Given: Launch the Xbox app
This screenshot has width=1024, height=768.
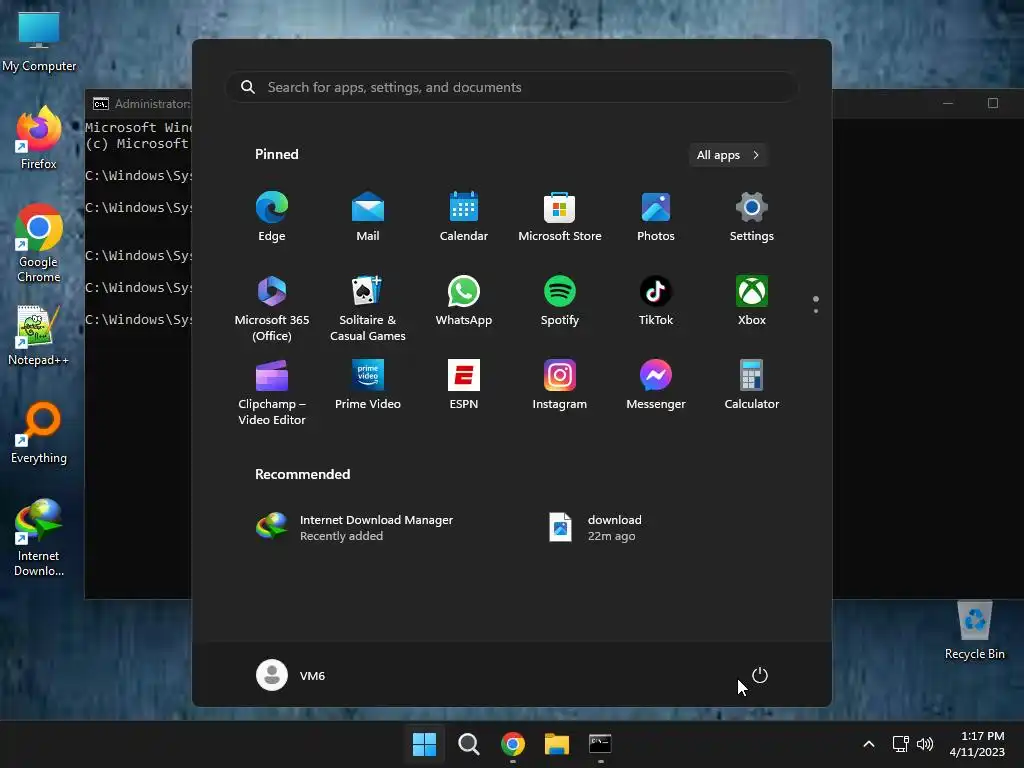Looking at the screenshot, I should [752, 300].
